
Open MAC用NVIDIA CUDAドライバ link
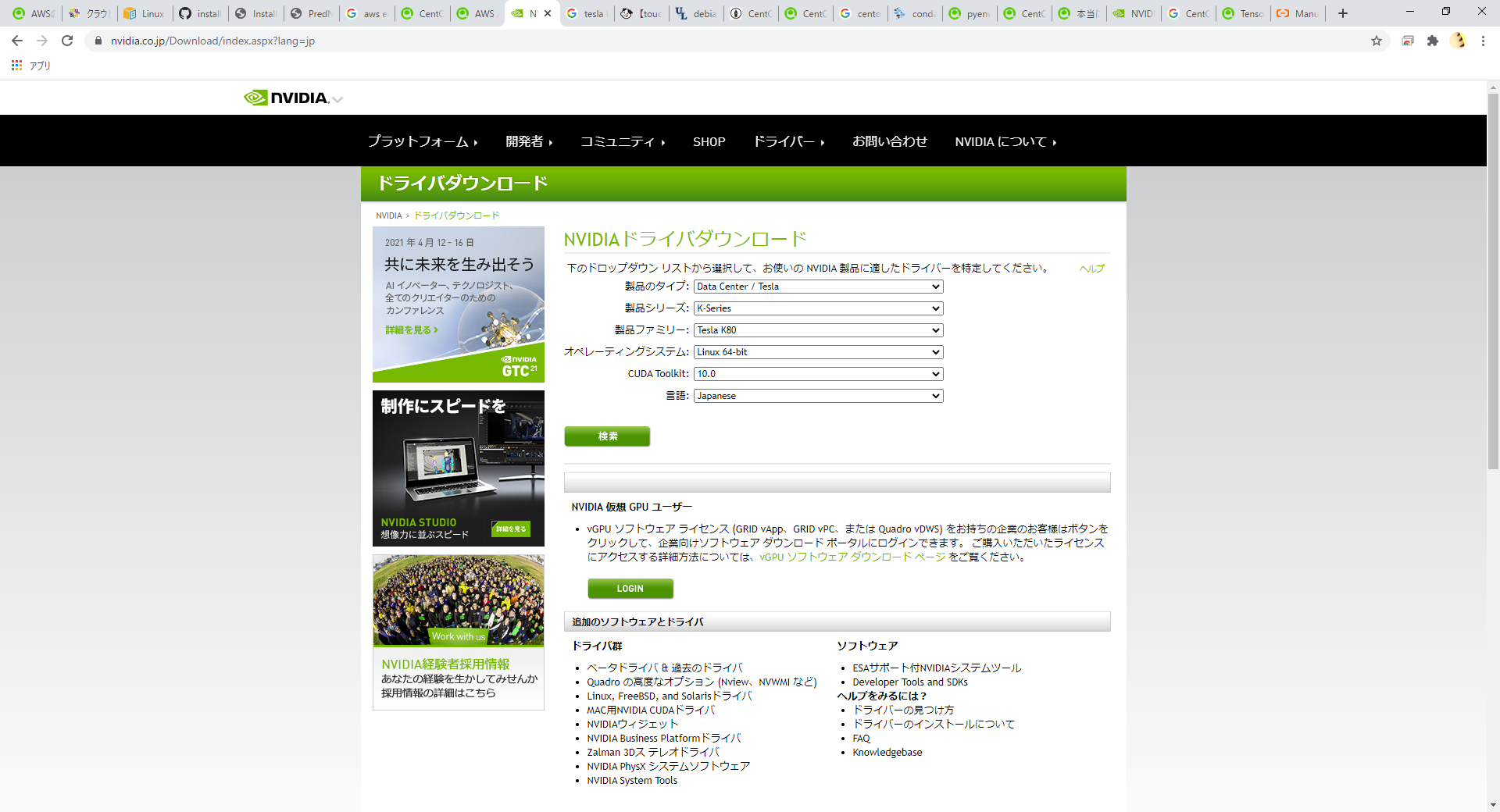point(651,710)
